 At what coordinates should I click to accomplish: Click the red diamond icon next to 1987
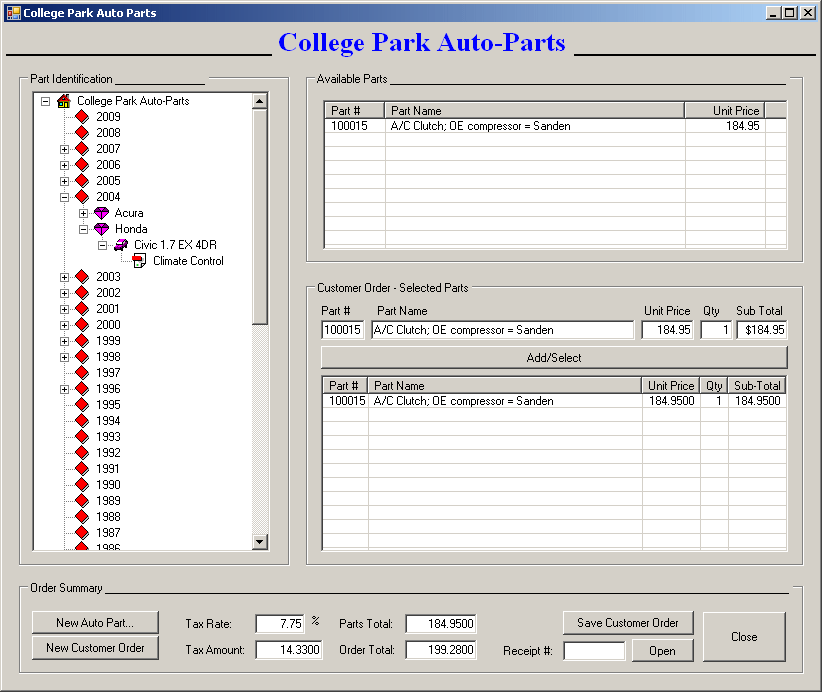[82, 533]
